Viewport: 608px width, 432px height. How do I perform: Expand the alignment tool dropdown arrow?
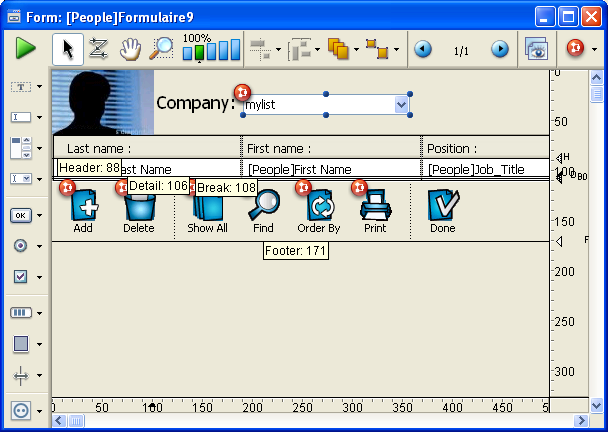[x=279, y=49]
